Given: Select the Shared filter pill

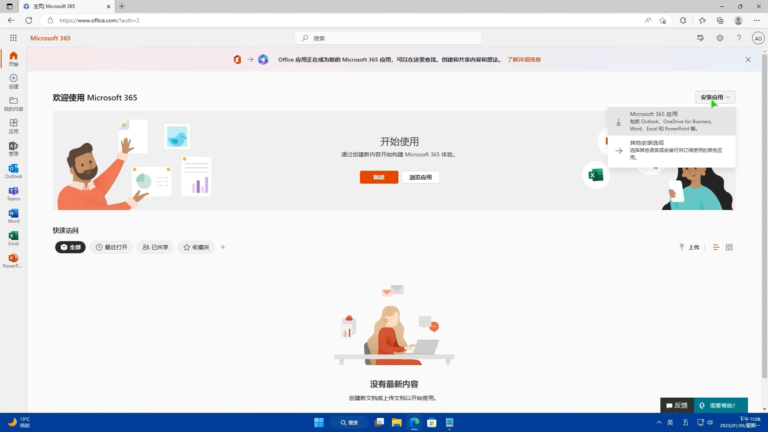Looking at the screenshot, I should tap(155, 247).
